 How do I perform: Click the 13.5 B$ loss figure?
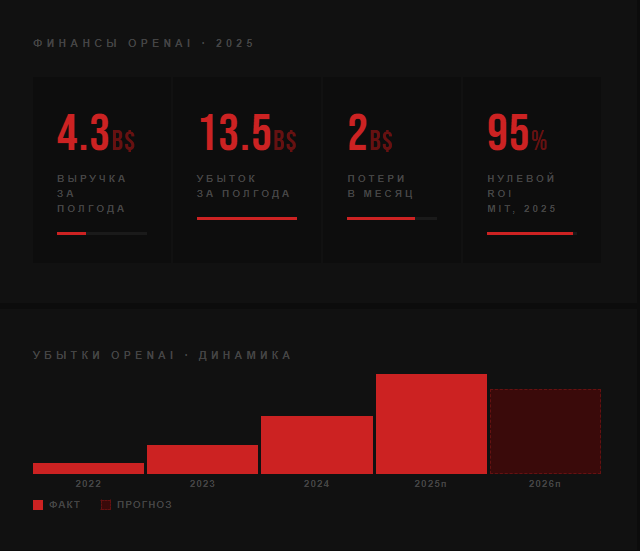248,133
